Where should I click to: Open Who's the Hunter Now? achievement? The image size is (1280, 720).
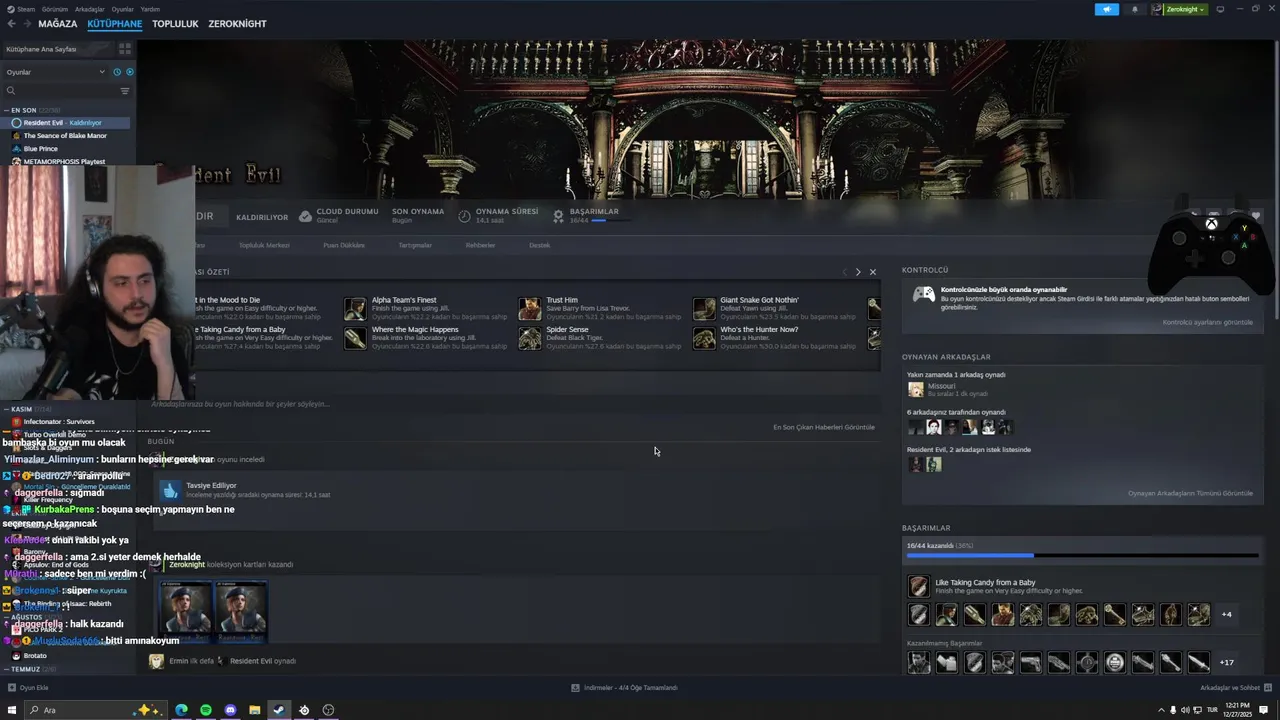coord(775,338)
